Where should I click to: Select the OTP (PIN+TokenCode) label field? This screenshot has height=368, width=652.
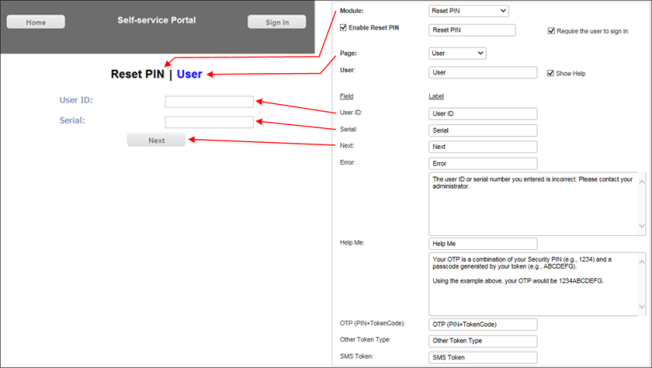coord(483,324)
